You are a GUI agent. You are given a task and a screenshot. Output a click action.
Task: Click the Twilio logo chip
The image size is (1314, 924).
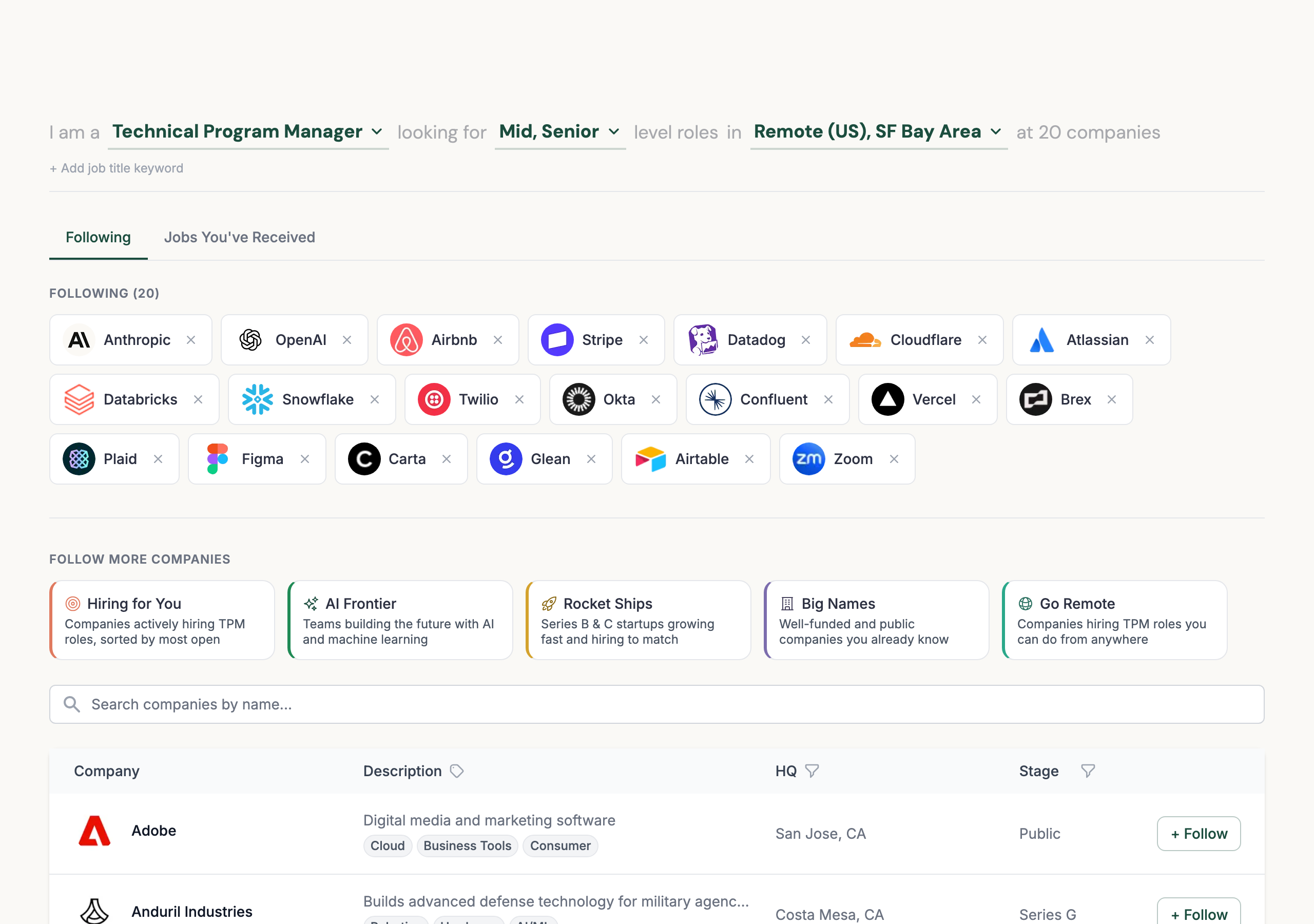tap(434, 399)
